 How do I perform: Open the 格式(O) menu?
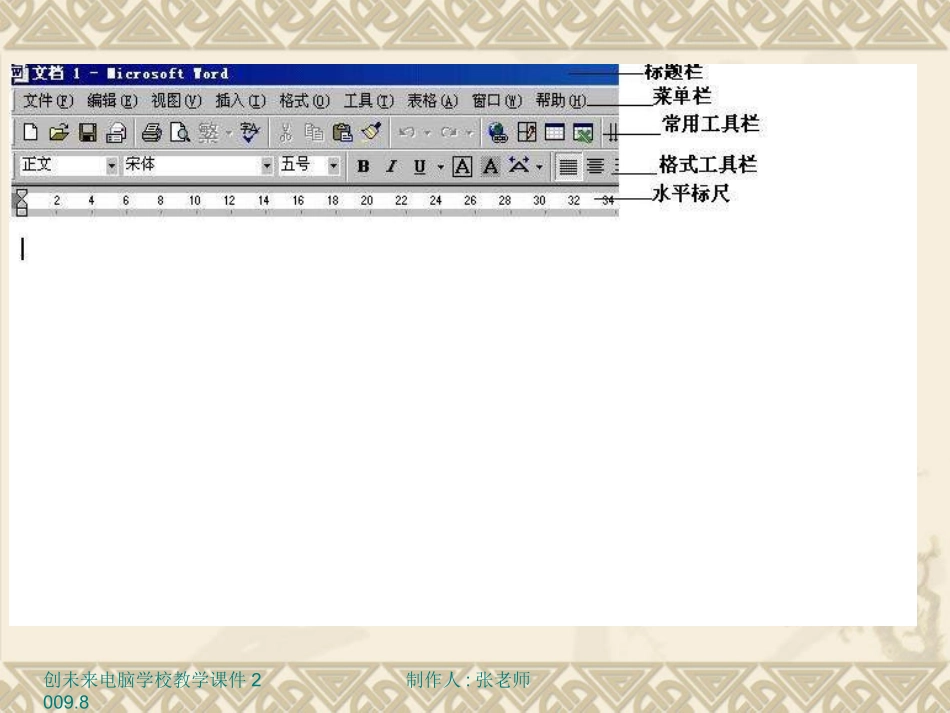[304, 101]
